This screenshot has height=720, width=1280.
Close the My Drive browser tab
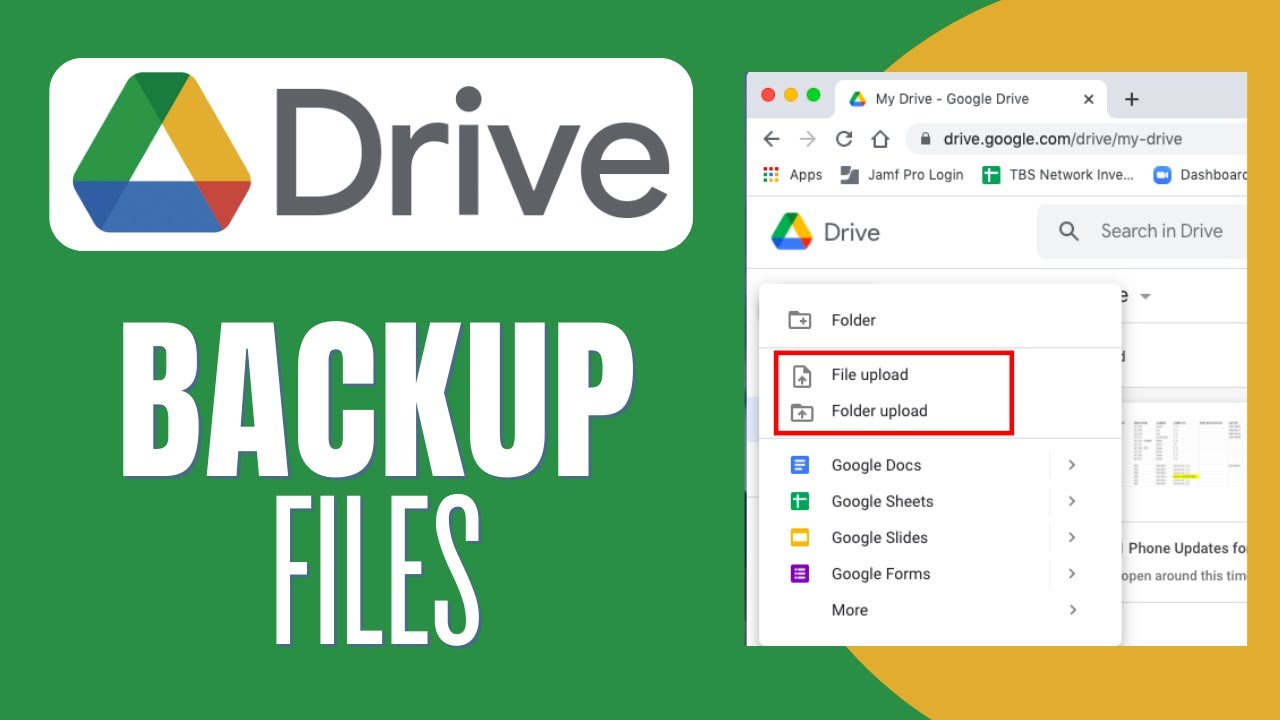click(1089, 99)
